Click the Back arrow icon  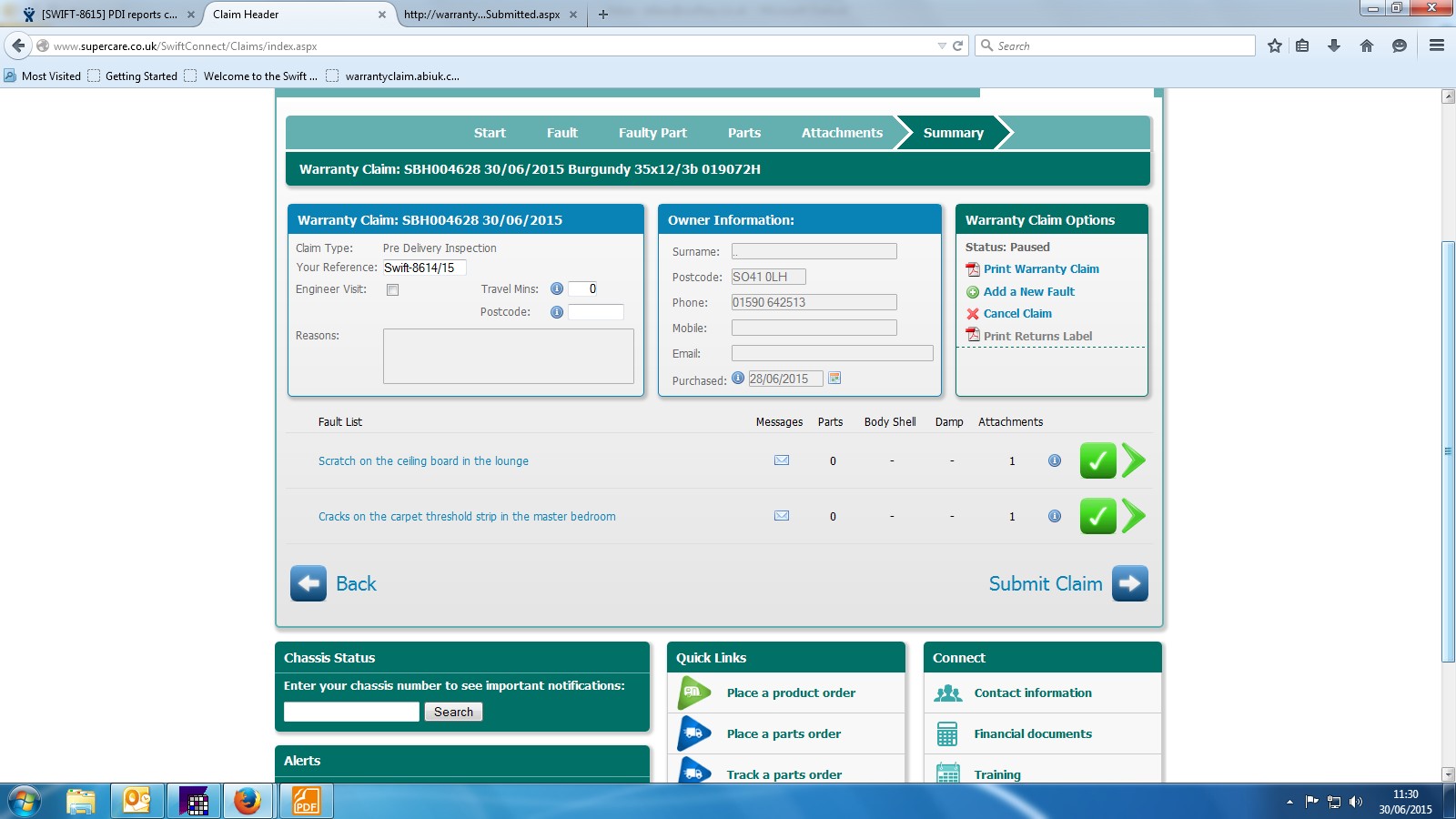[308, 583]
